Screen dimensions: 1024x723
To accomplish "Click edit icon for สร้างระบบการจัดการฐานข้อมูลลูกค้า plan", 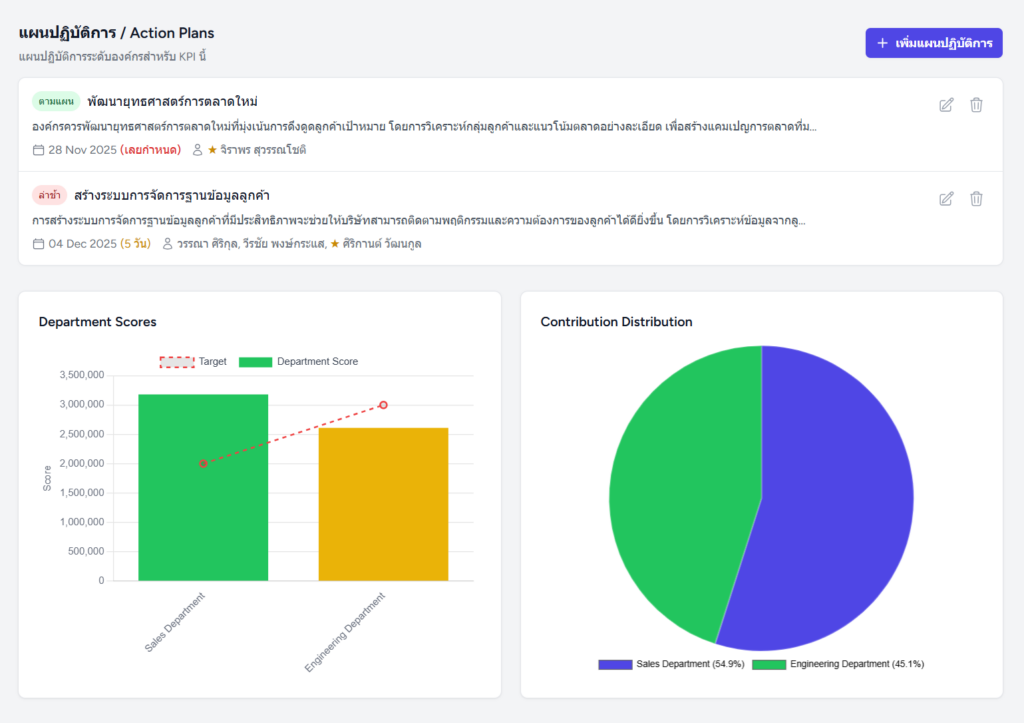I will 946,199.
